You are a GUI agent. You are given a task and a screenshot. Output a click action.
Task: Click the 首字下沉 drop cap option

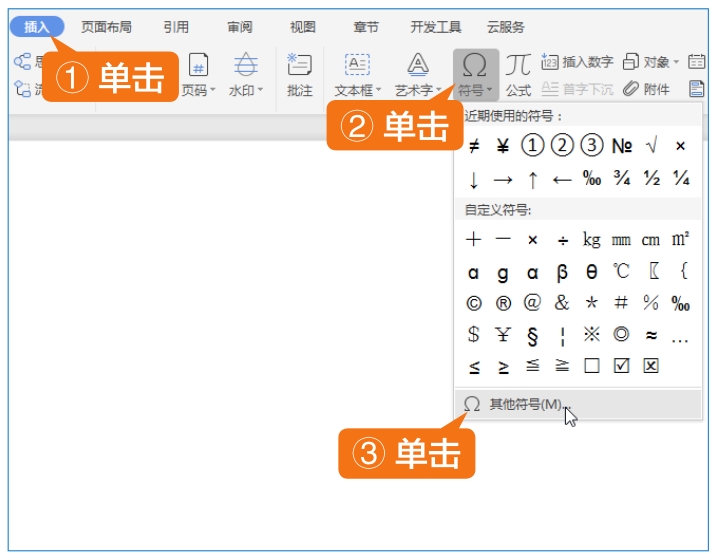tap(577, 89)
